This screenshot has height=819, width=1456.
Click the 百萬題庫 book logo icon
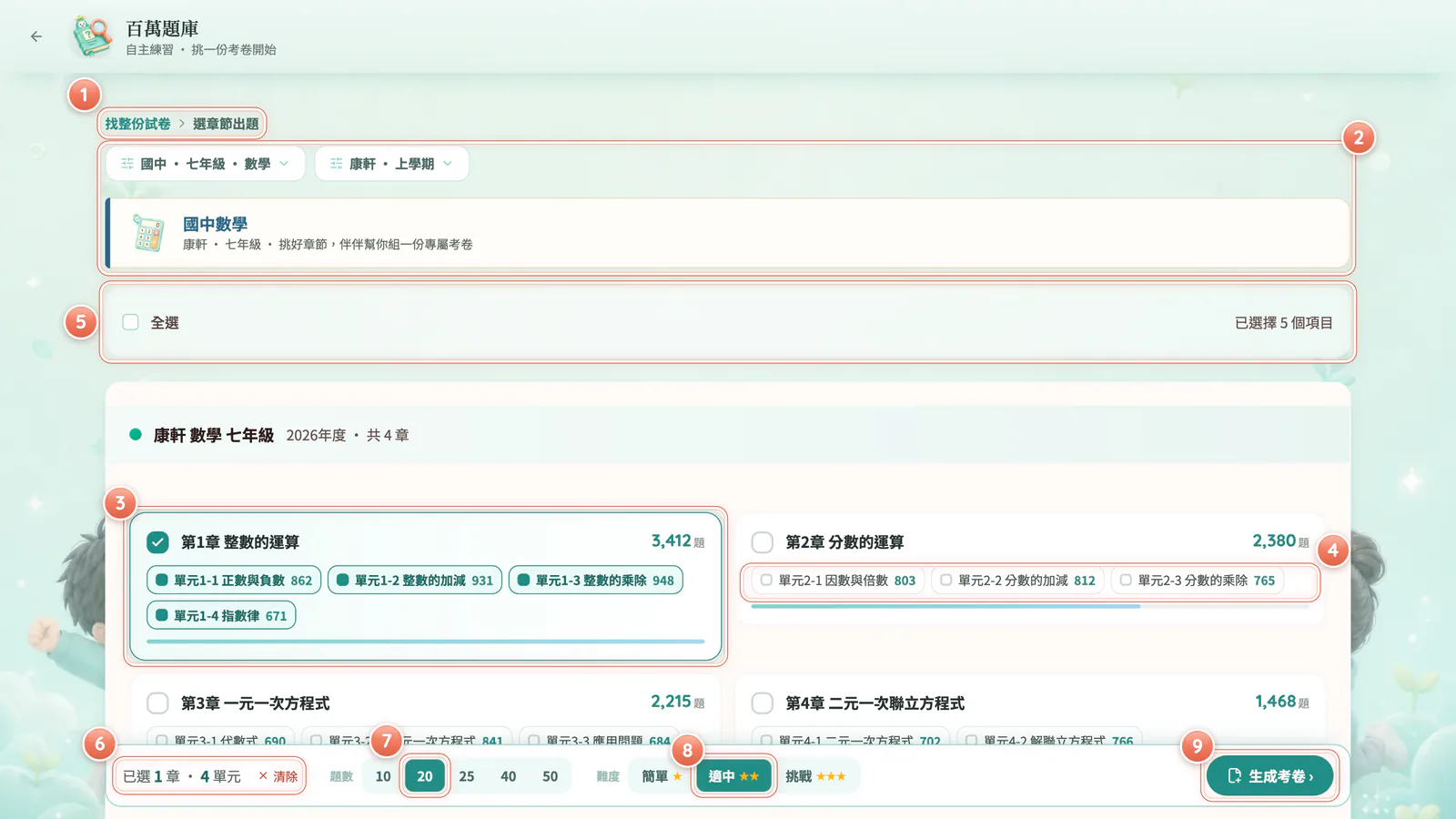coord(92,36)
